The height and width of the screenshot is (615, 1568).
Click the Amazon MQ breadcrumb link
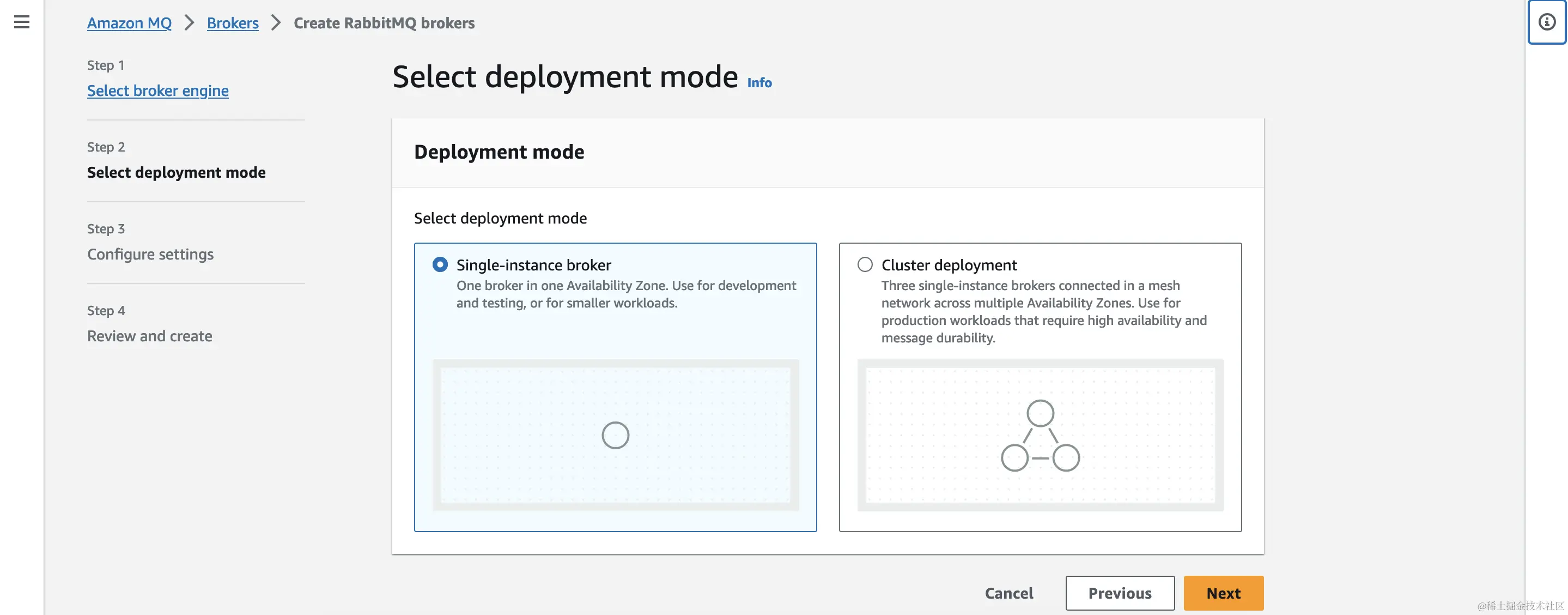pos(129,23)
